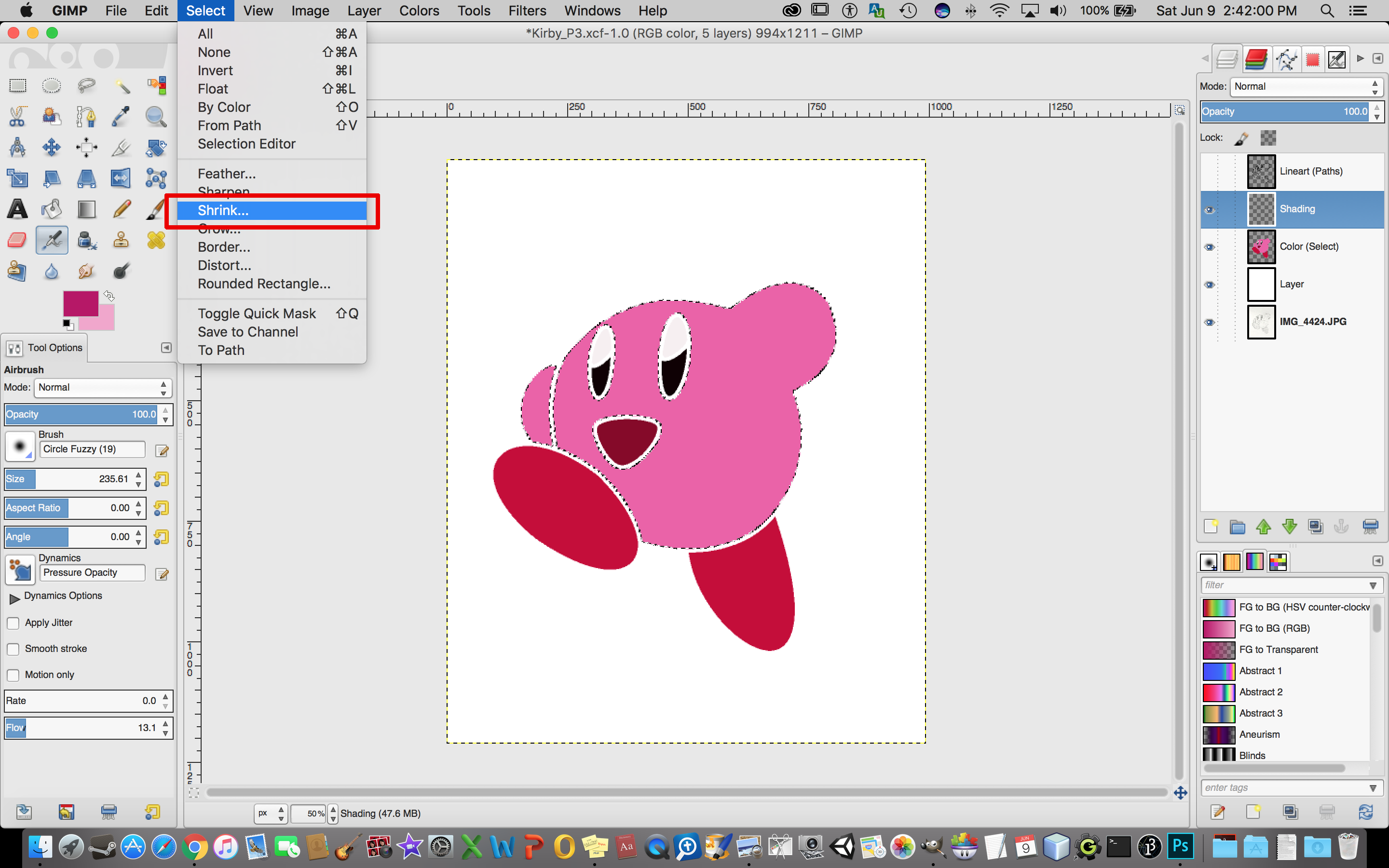Click the zoom 50% input field
This screenshot has height=868, width=1389.
tap(309, 814)
